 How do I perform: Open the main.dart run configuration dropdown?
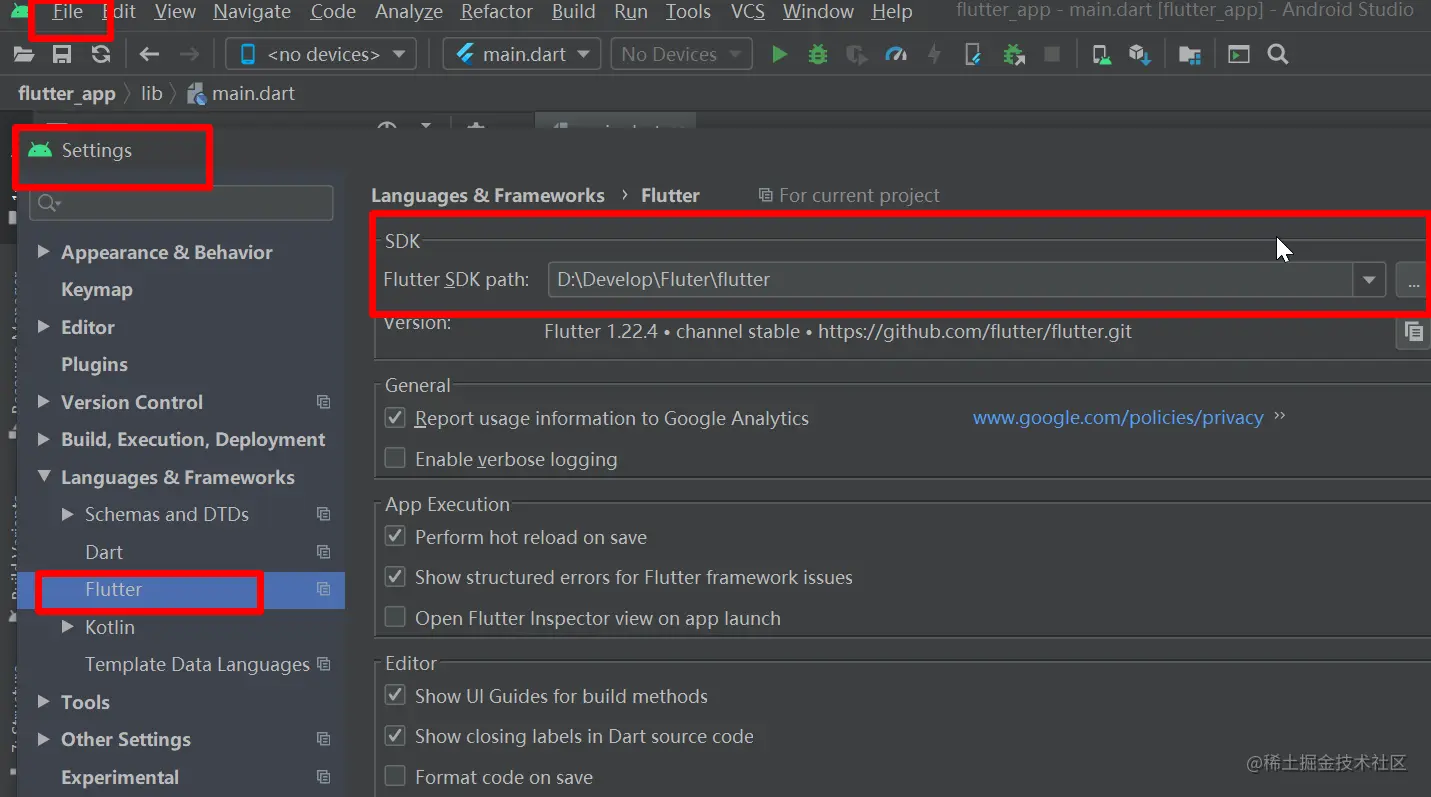coord(521,55)
